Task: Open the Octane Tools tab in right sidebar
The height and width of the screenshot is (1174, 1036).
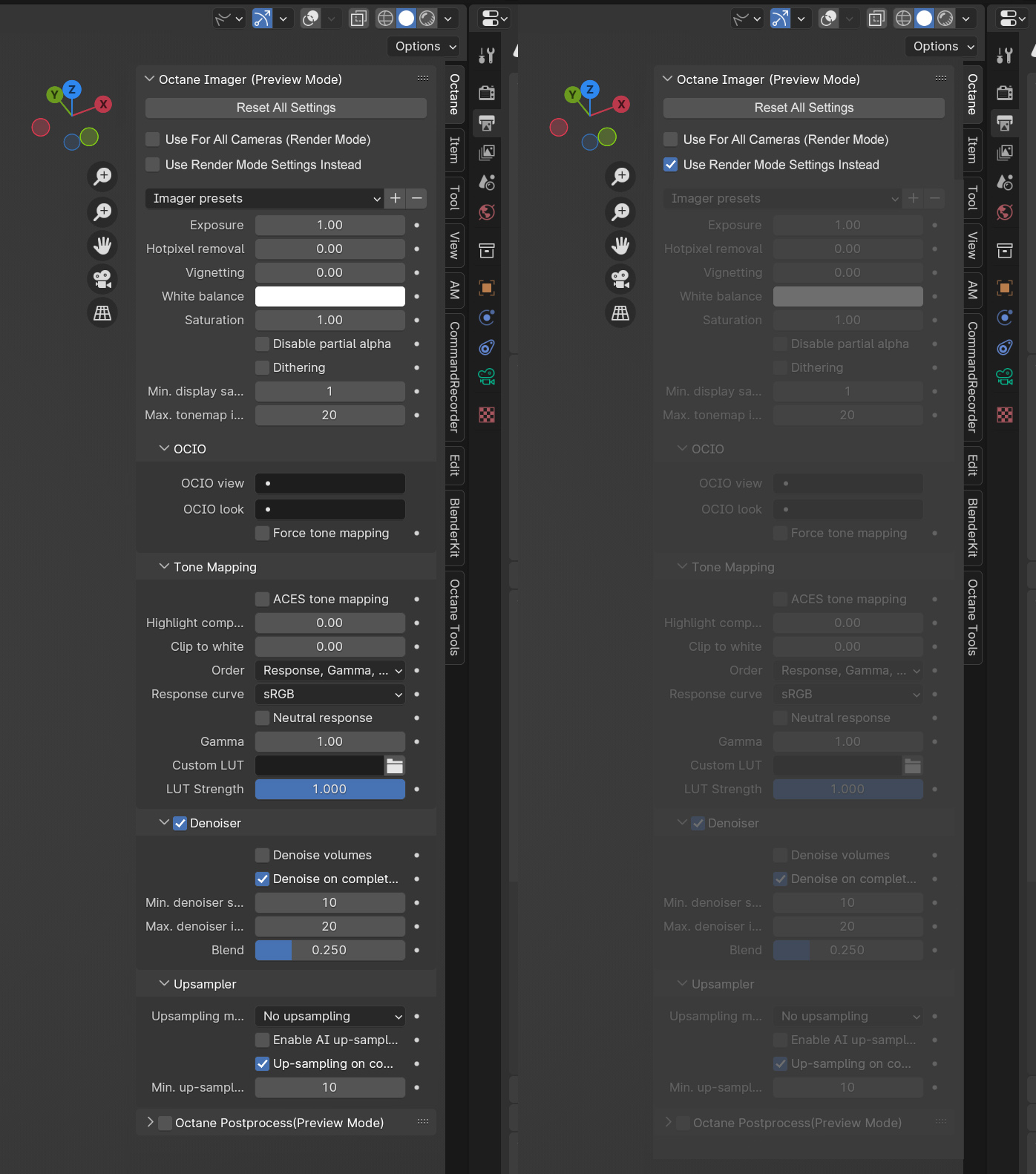Action: 972,617
